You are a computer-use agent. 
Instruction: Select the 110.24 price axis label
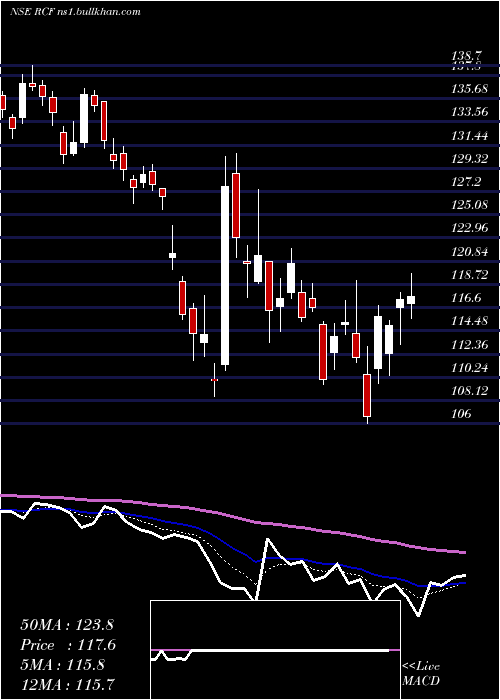(x=469, y=368)
